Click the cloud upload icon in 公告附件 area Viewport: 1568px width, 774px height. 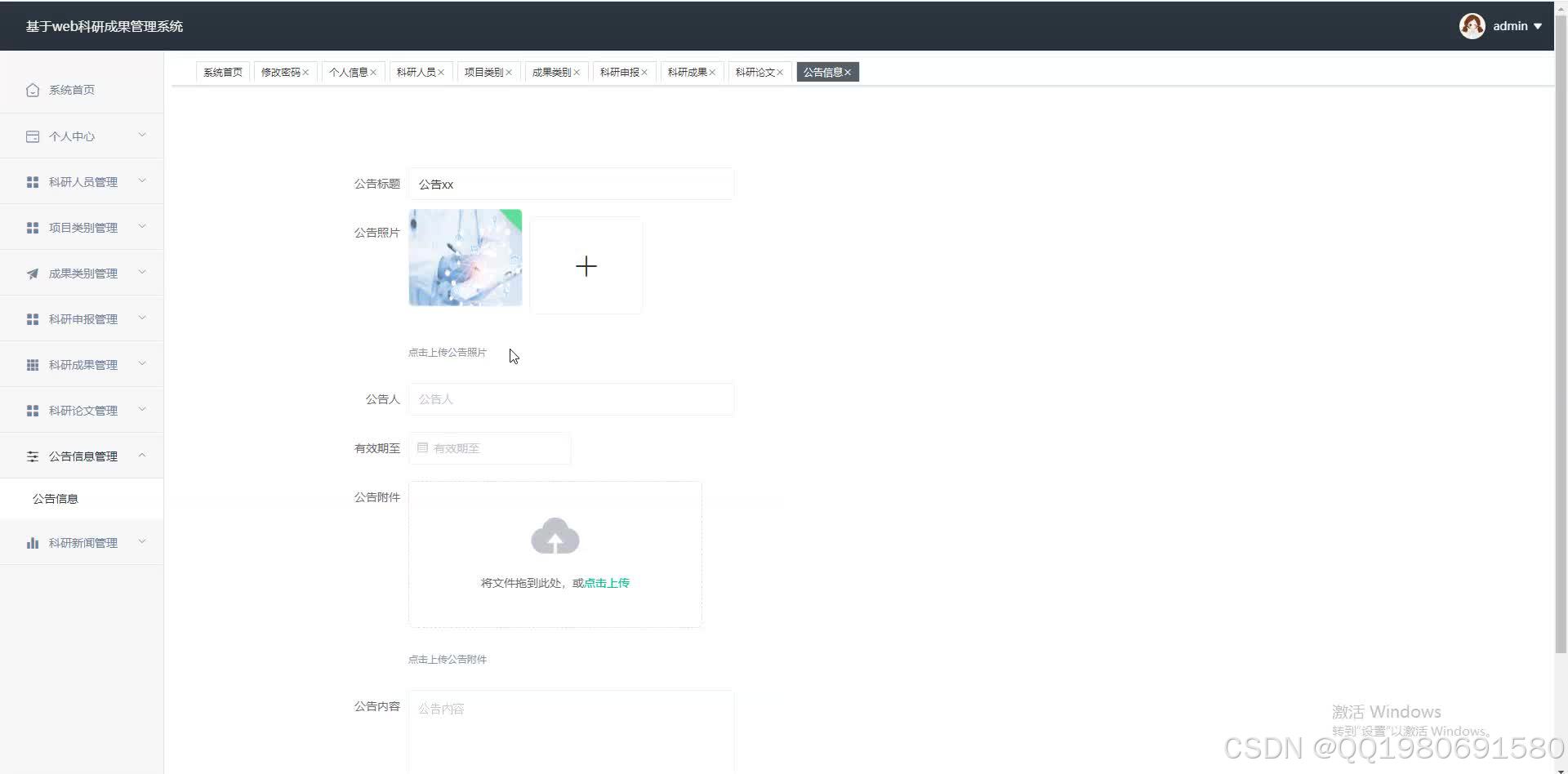pyautogui.click(x=555, y=536)
